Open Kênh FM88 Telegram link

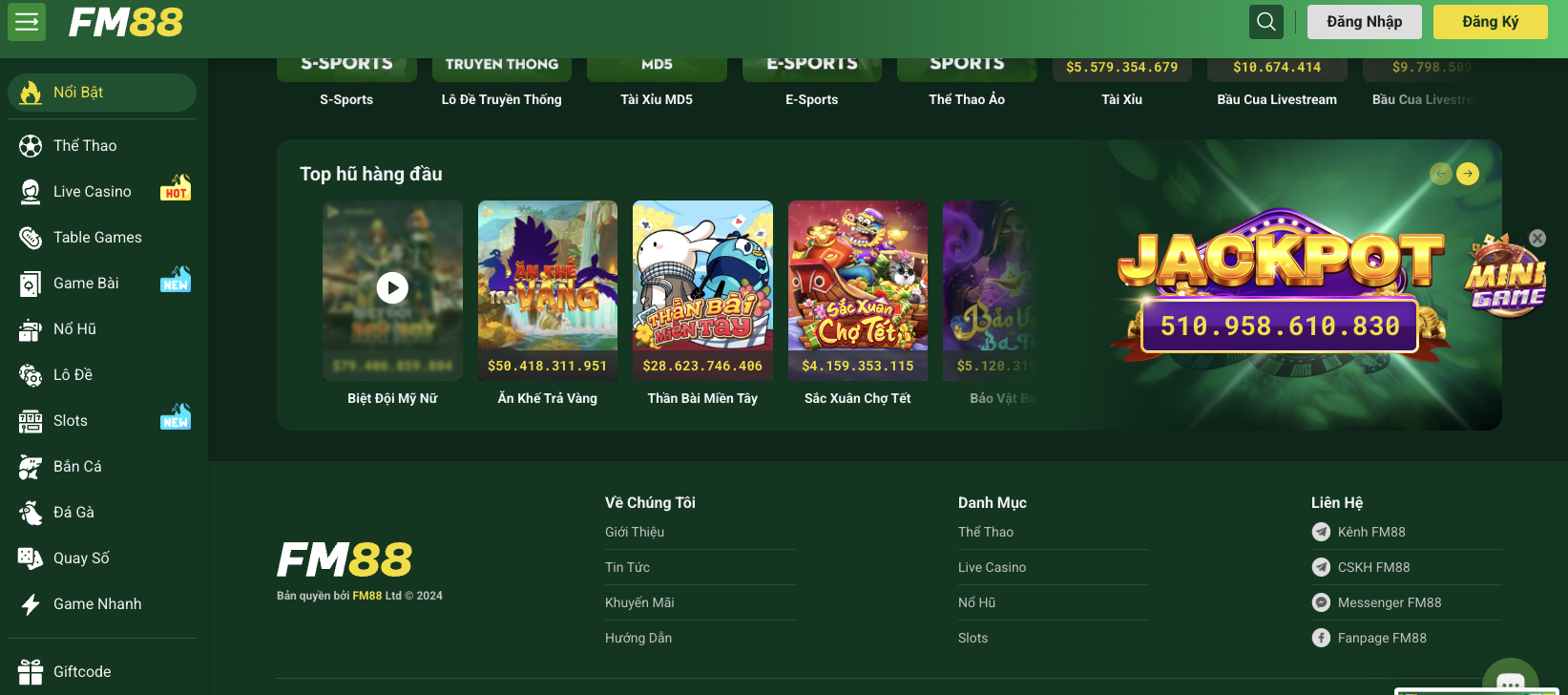[x=1370, y=532]
